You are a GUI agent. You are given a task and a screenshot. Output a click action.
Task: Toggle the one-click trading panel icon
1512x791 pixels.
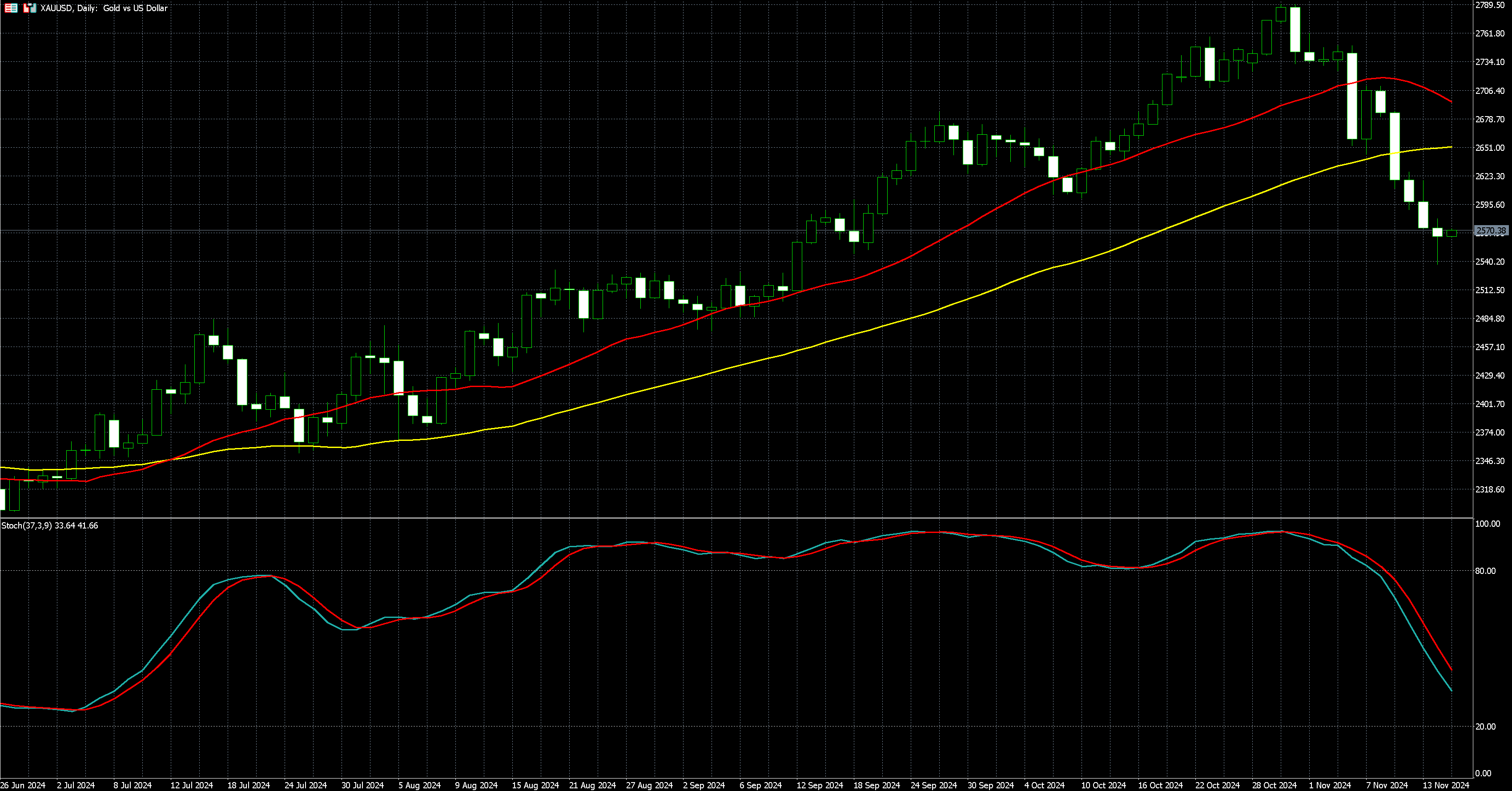pyautogui.click(x=29, y=8)
